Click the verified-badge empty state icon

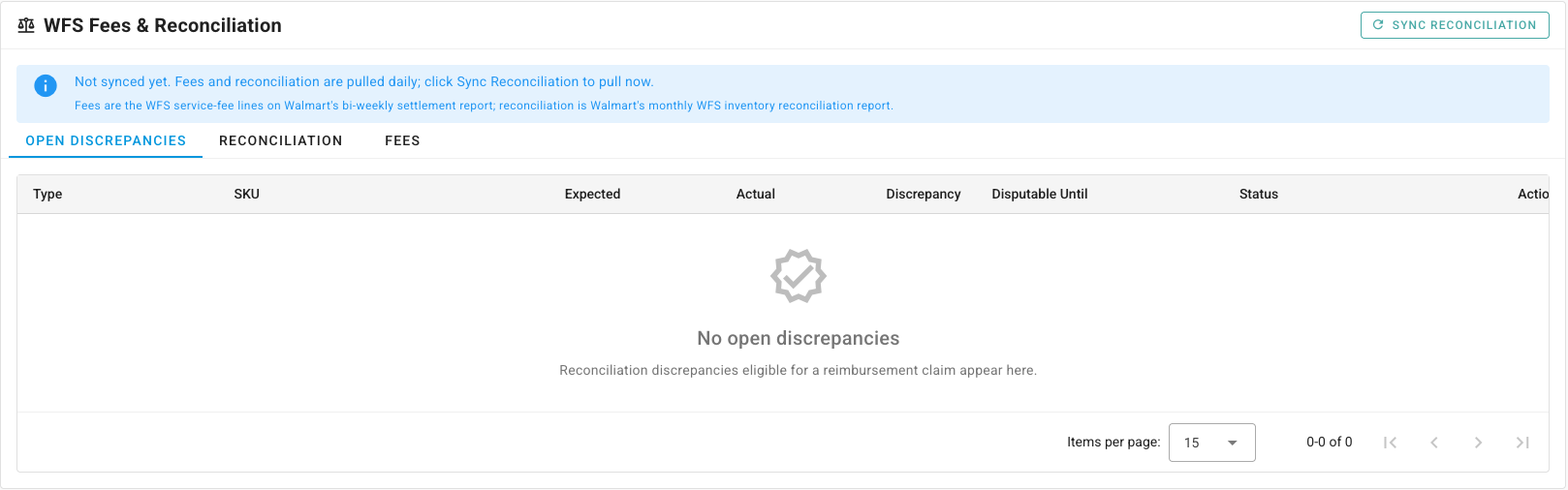(x=798, y=276)
